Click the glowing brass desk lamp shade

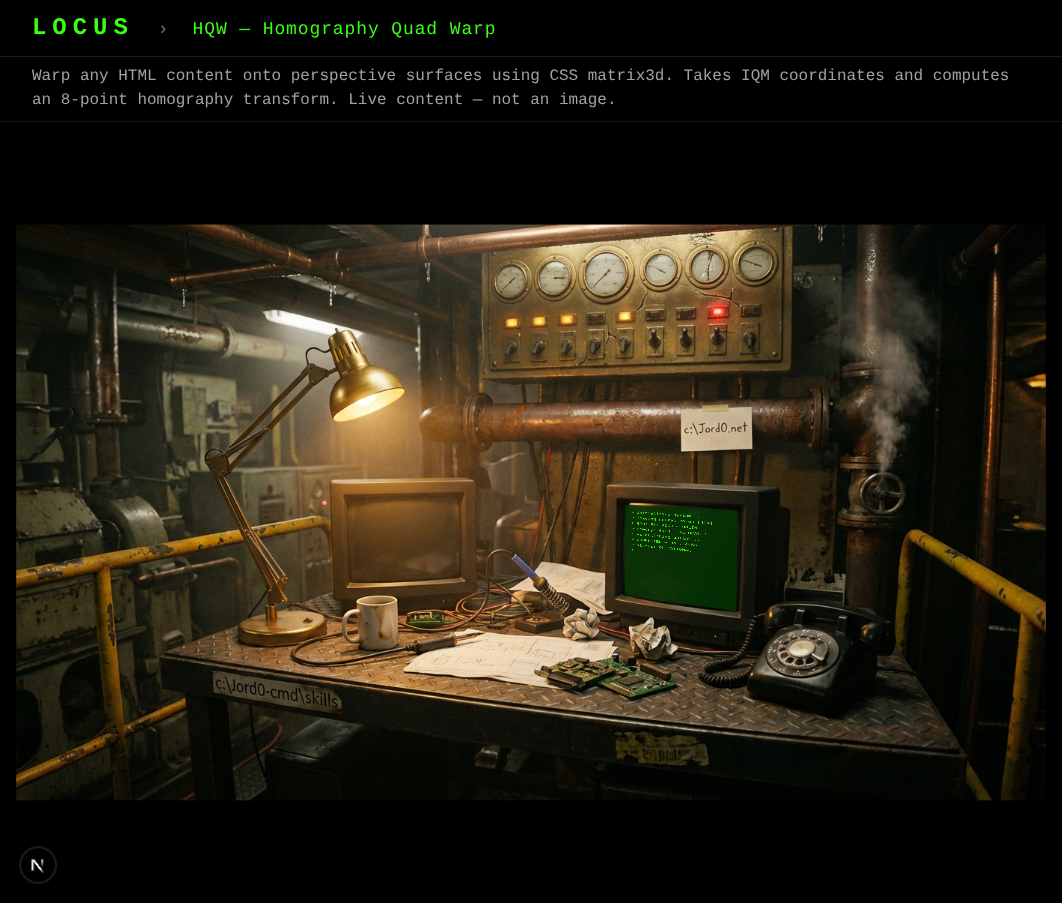365,390
